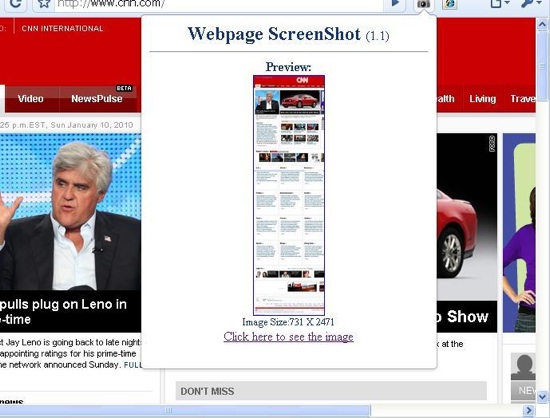Click the FULL story link
Viewport: 550px width, 418px height.
point(133,365)
